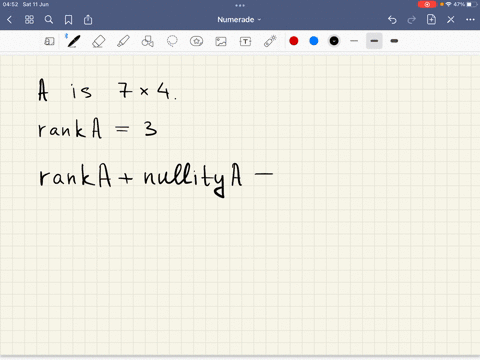Tap the three-dot multitasking handle at top
480x360 pixels.
(x=240, y=5)
